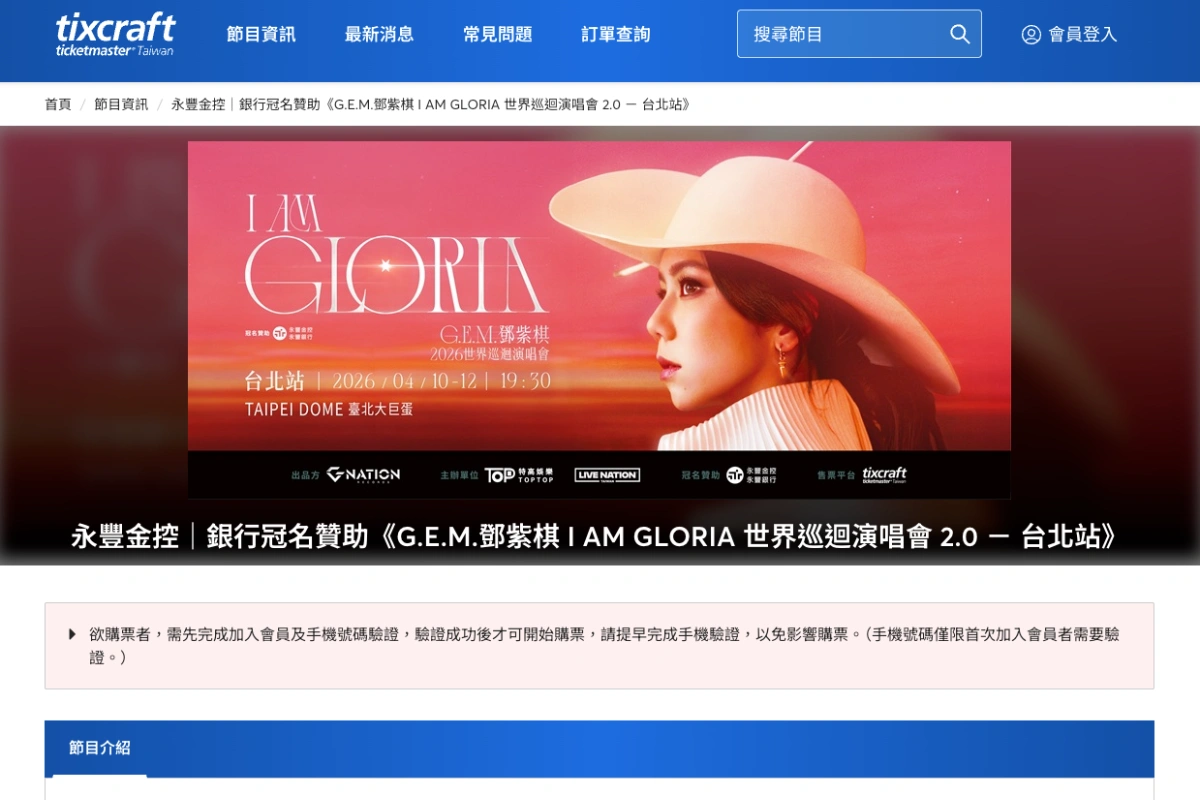Click the event title heading below banner
Viewport: 1200px width, 800px height.
(594, 537)
